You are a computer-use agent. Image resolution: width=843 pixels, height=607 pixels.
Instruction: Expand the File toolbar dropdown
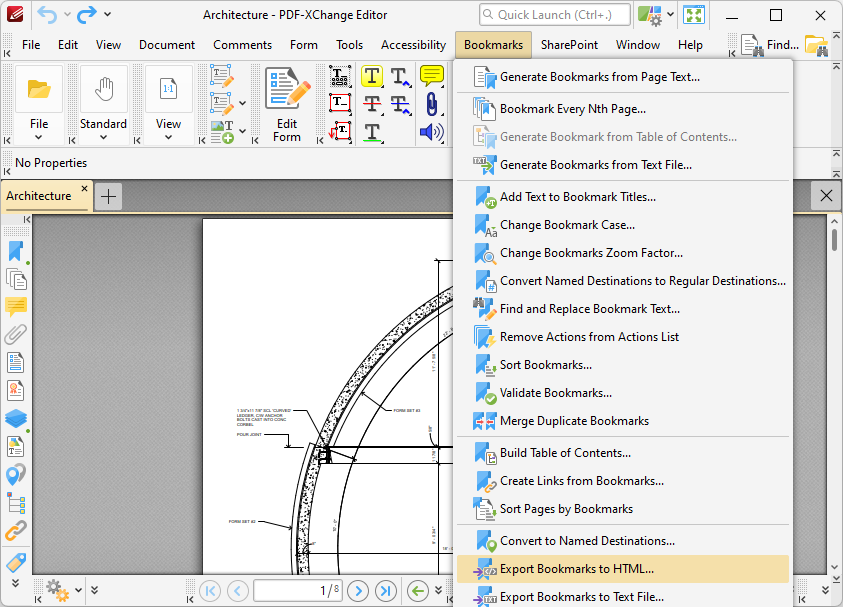coord(39,137)
